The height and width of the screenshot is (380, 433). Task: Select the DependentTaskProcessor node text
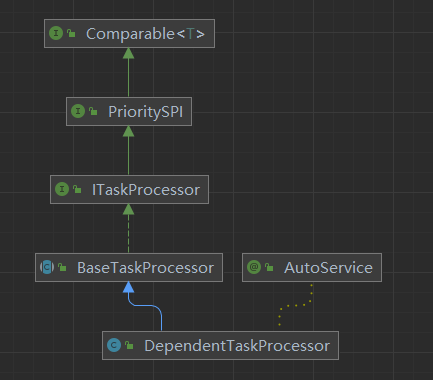point(237,346)
